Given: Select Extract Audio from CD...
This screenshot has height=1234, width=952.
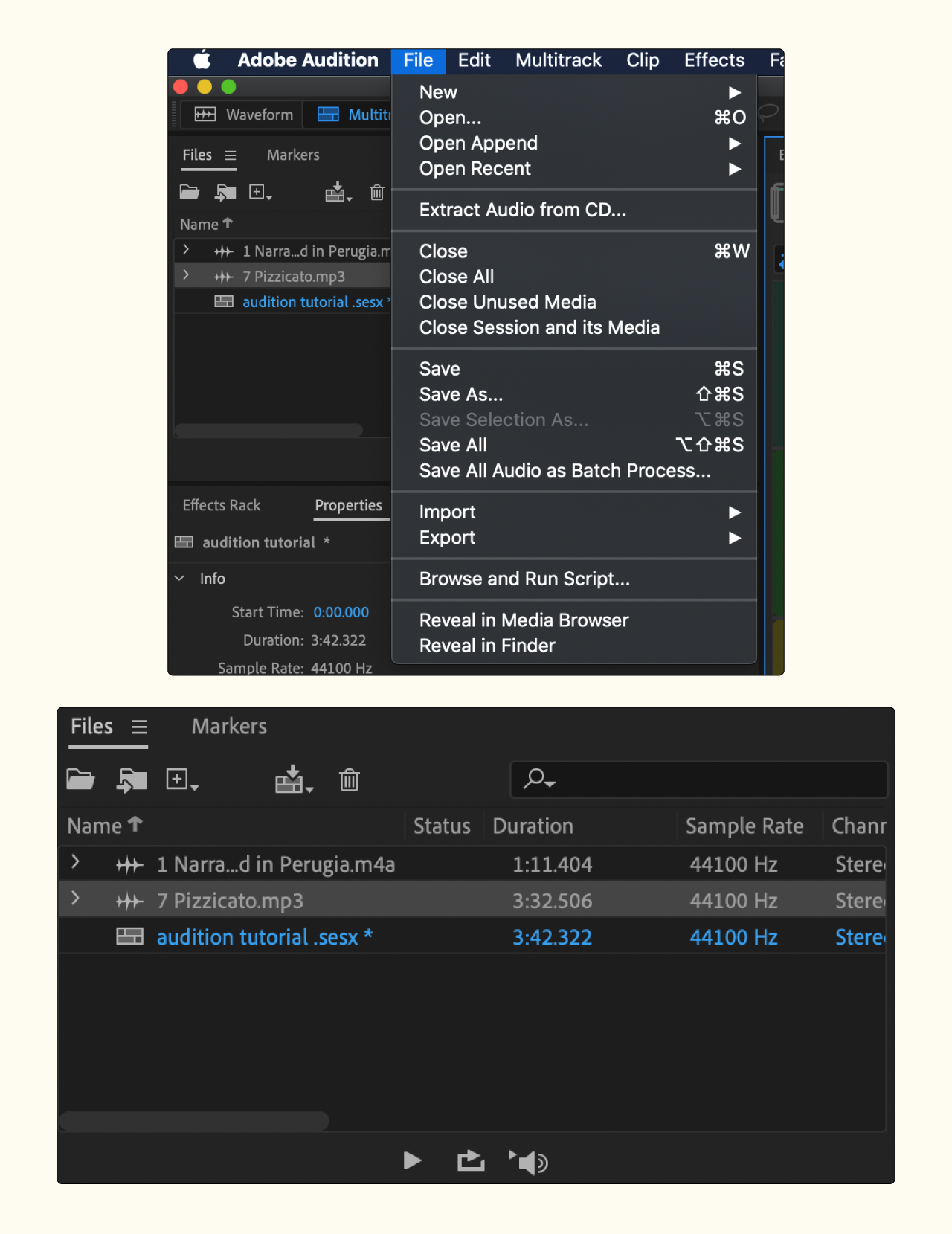Looking at the screenshot, I should [574, 210].
